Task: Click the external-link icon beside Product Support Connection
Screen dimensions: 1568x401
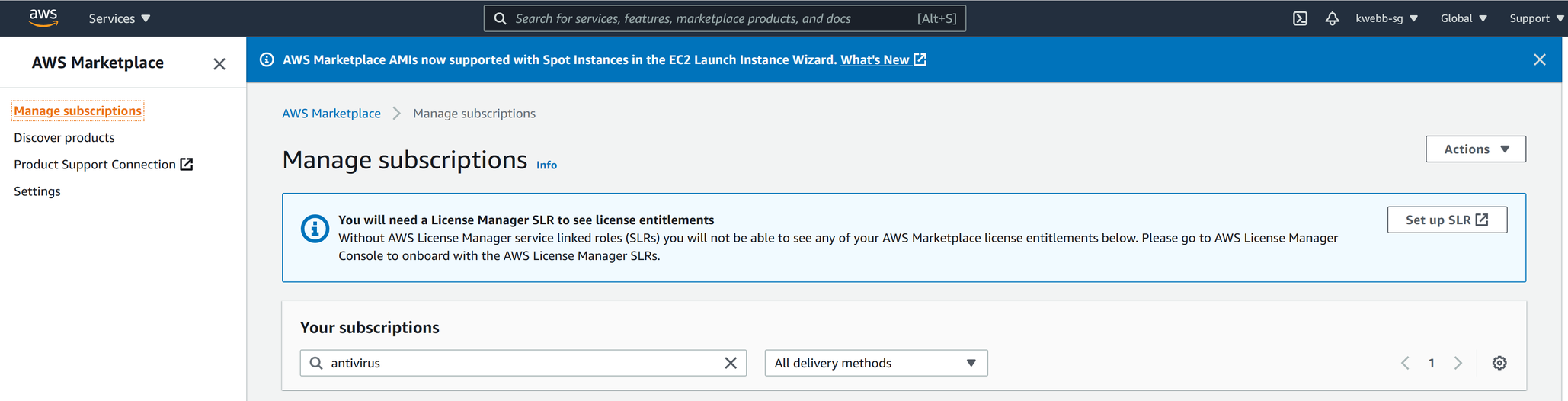Action: [x=187, y=165]
